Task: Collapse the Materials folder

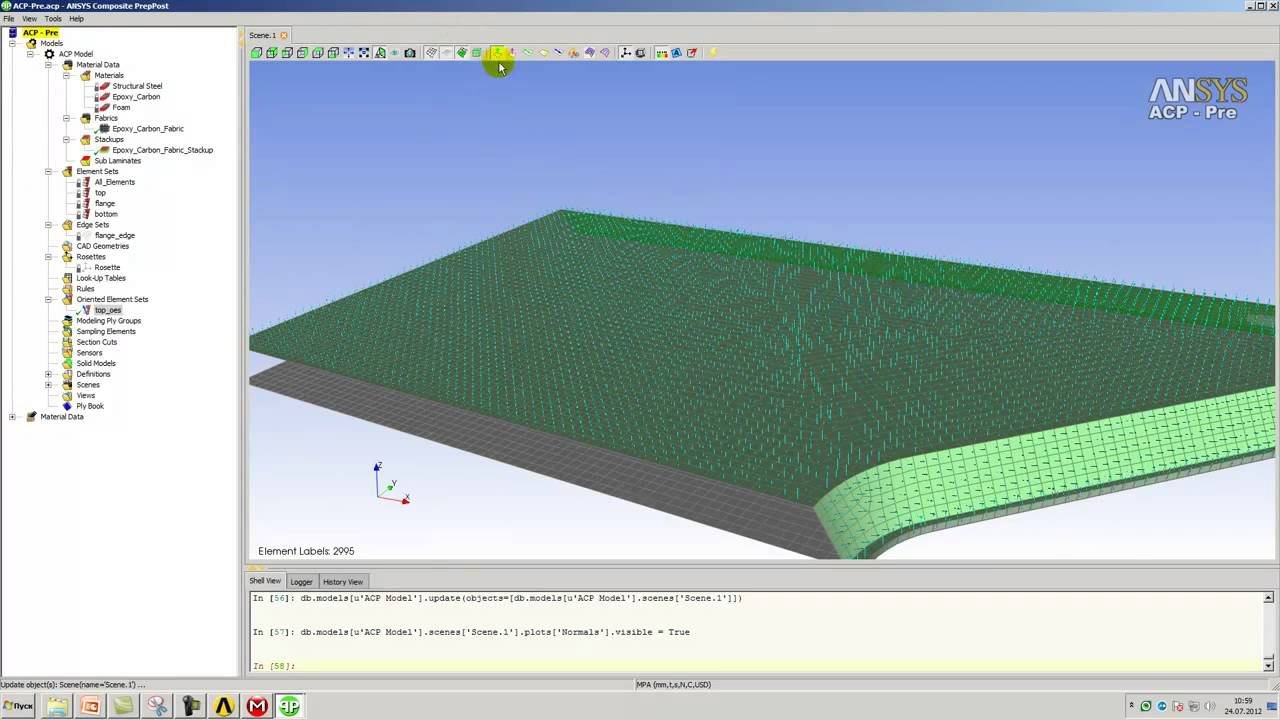Action: 66,76
